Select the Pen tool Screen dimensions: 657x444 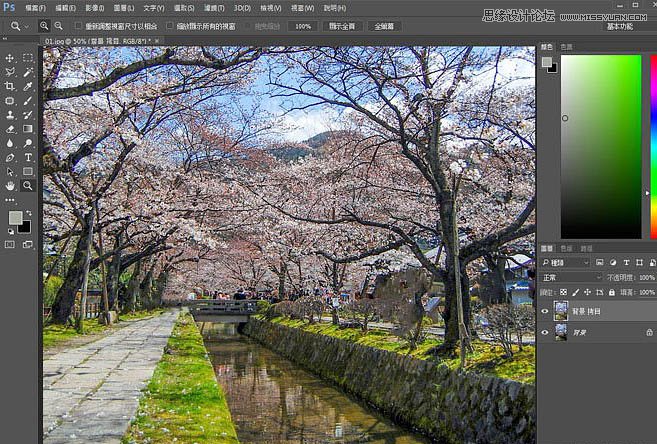(10, 157)
